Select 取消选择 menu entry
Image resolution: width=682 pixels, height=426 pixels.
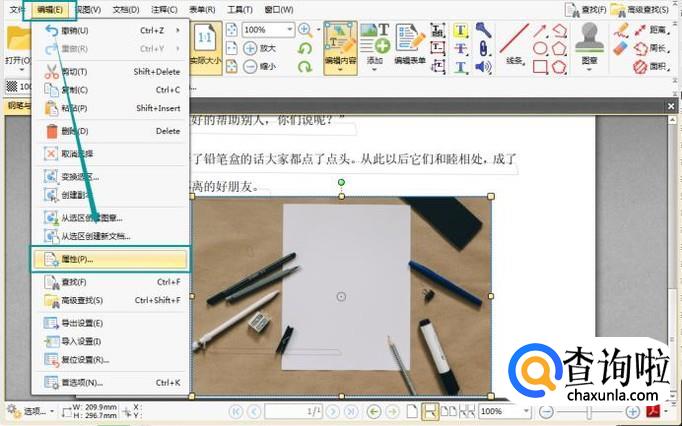coord(111,154)
